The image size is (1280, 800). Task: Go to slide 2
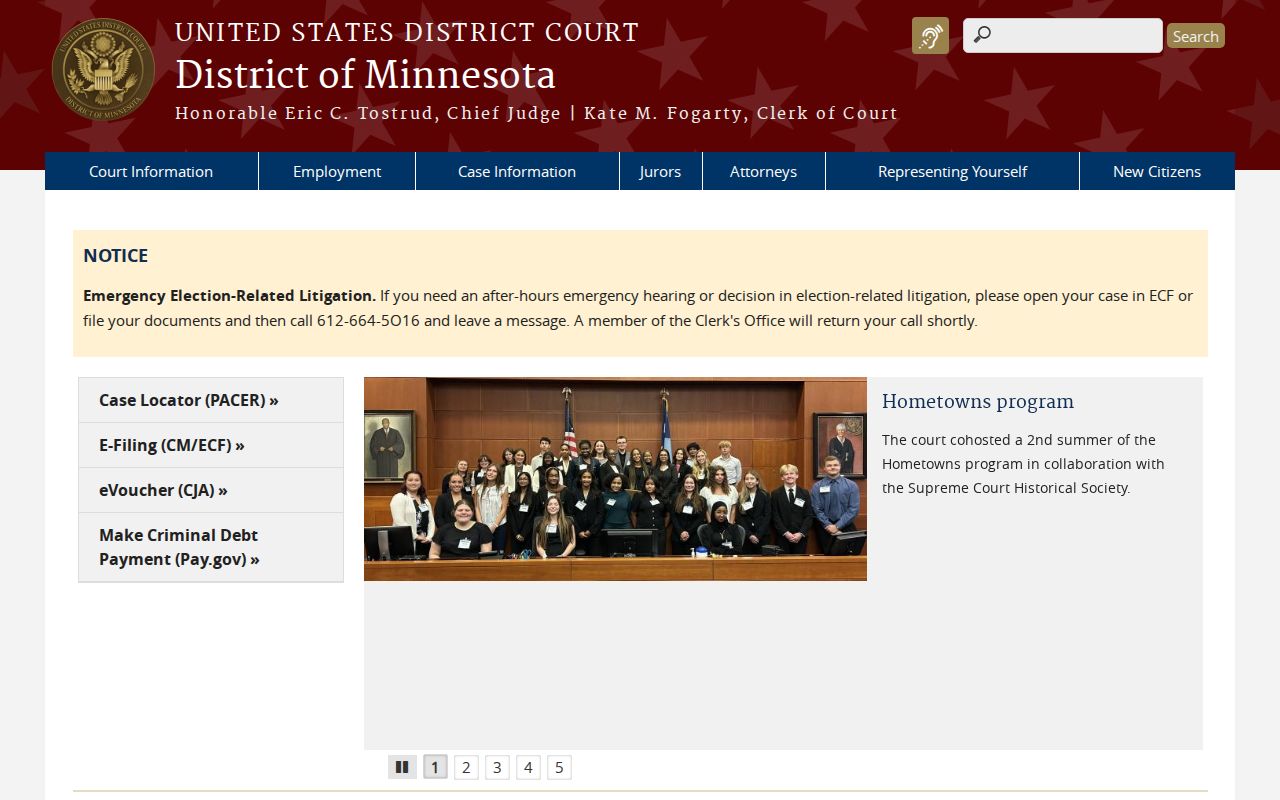tap(466, 767)
